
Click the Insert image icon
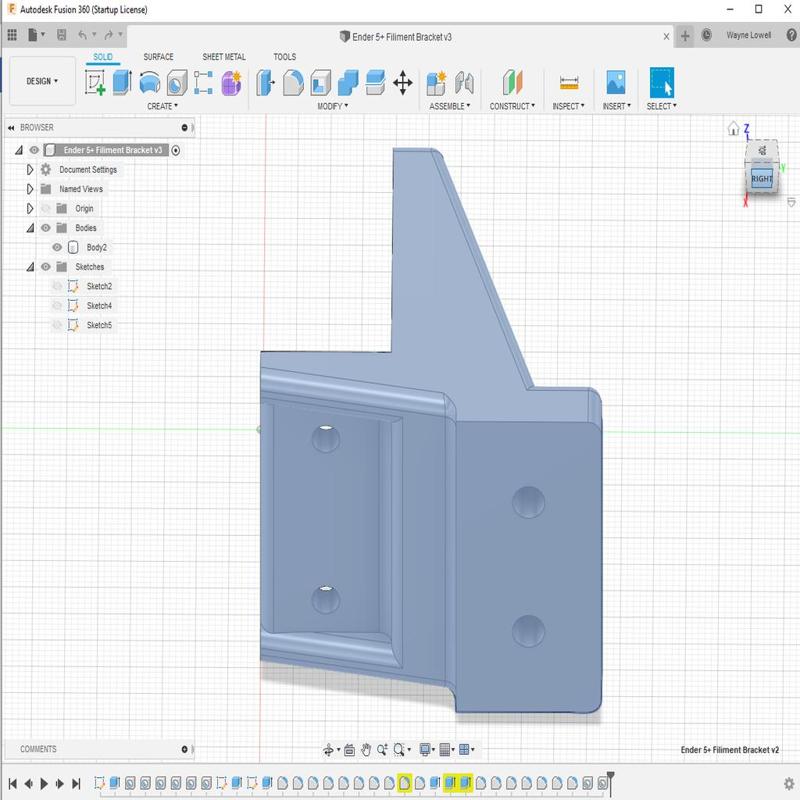click(x=616, y=83)
